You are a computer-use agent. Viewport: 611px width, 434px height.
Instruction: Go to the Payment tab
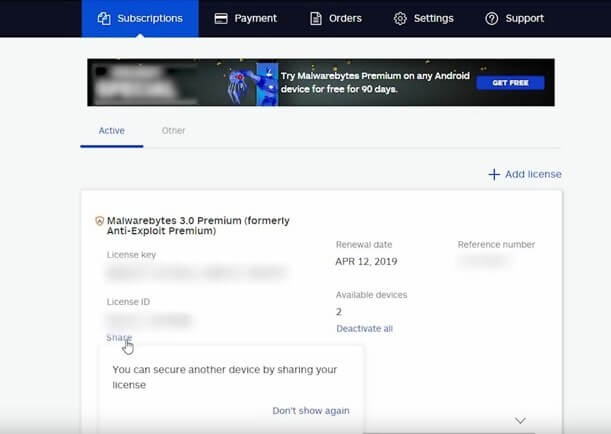click(x=245, y=18)
